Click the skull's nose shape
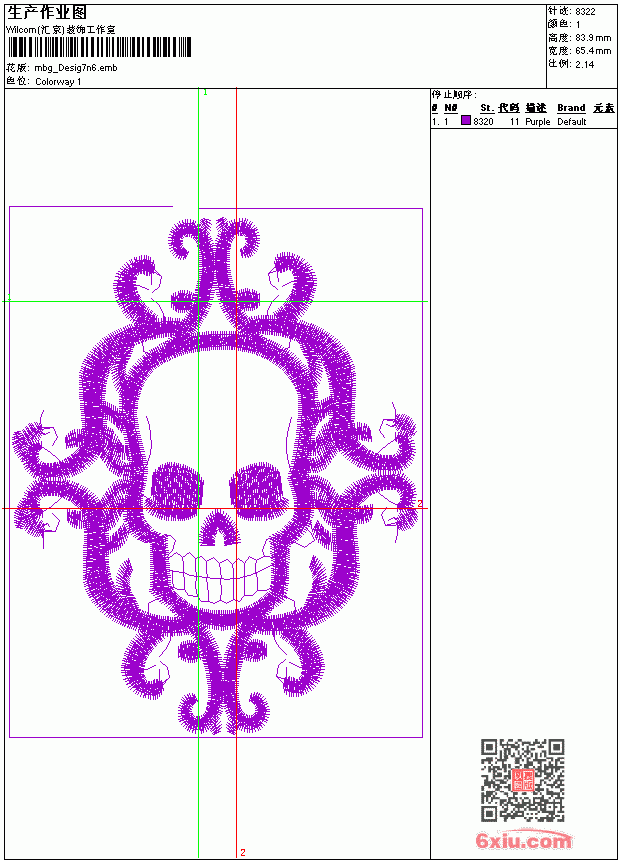Viewport: 620px width, 860px height. pos(219,529)
